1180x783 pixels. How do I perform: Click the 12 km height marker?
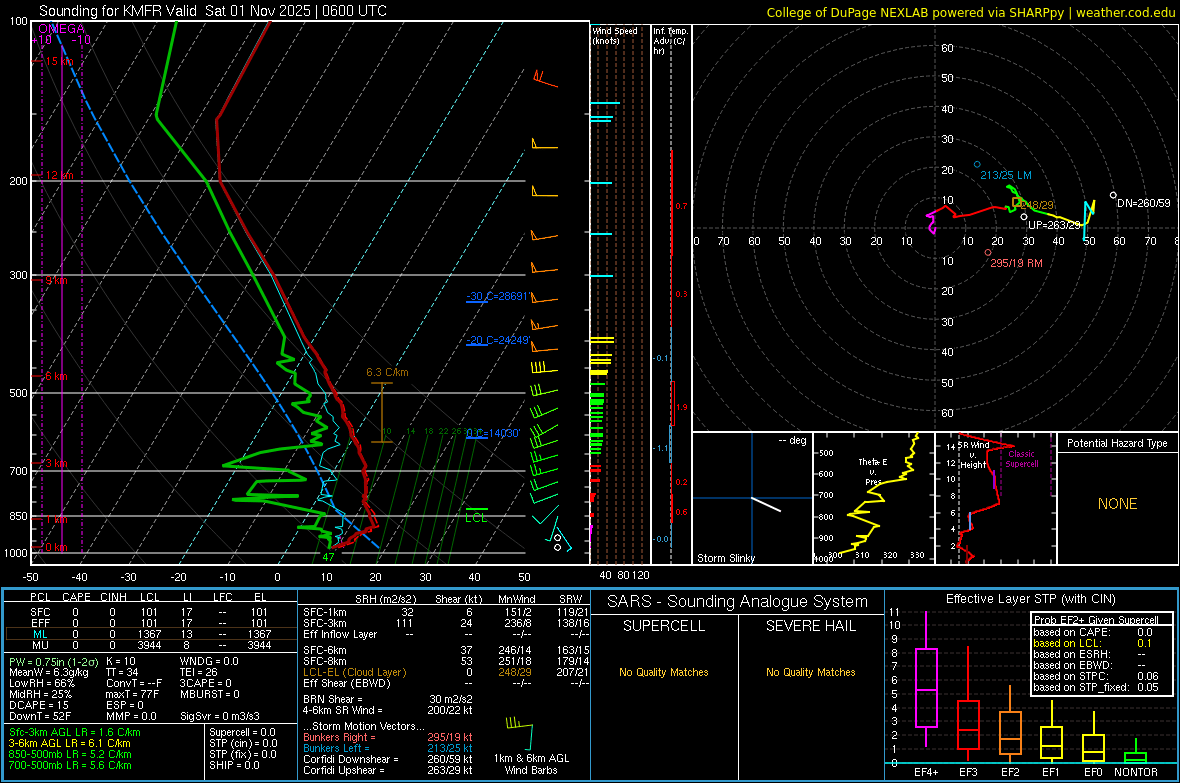[x=59, y=175]
